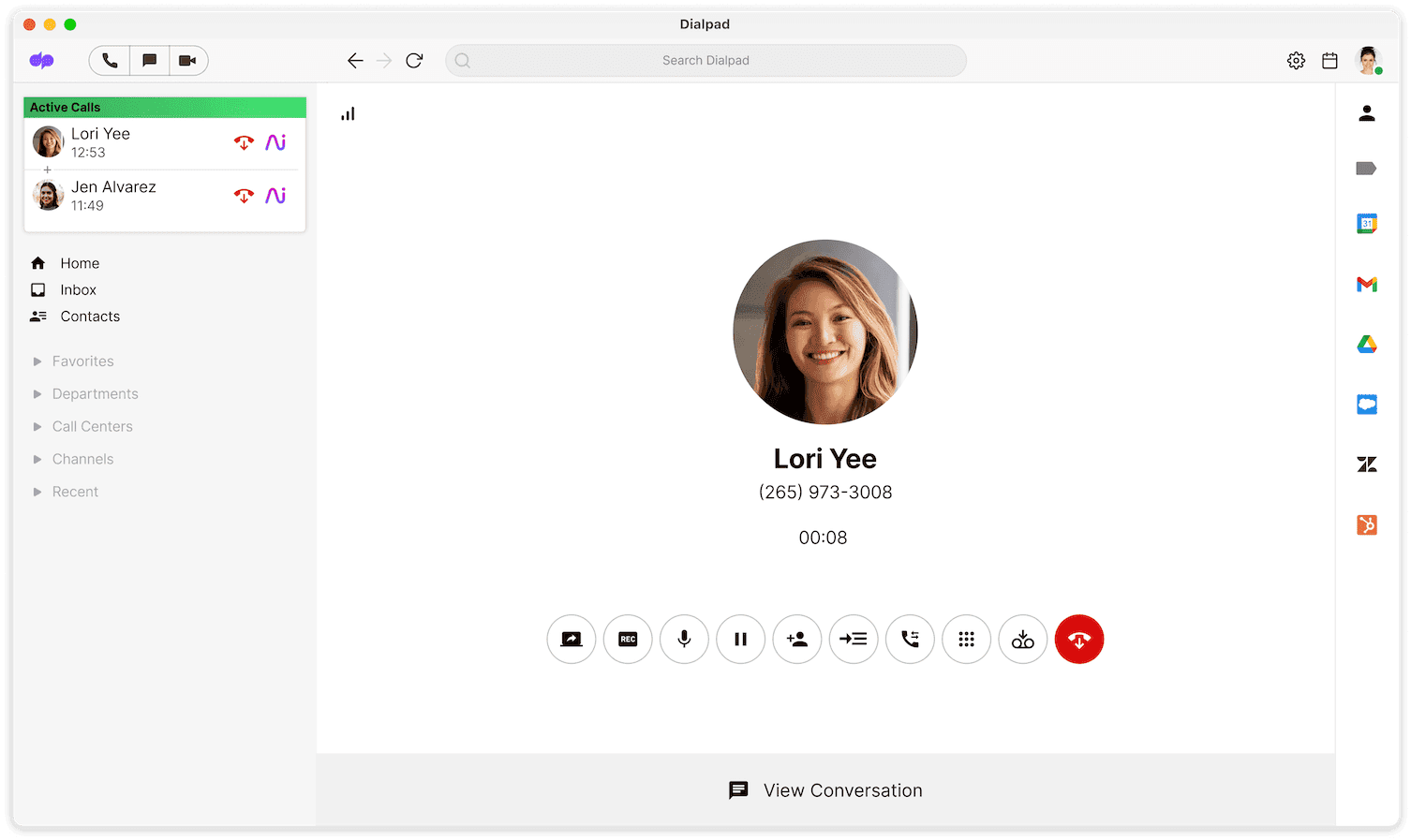Toggle the call quality stats indicator
This screenshot has width=1411, height=840.
coord(348,112)
